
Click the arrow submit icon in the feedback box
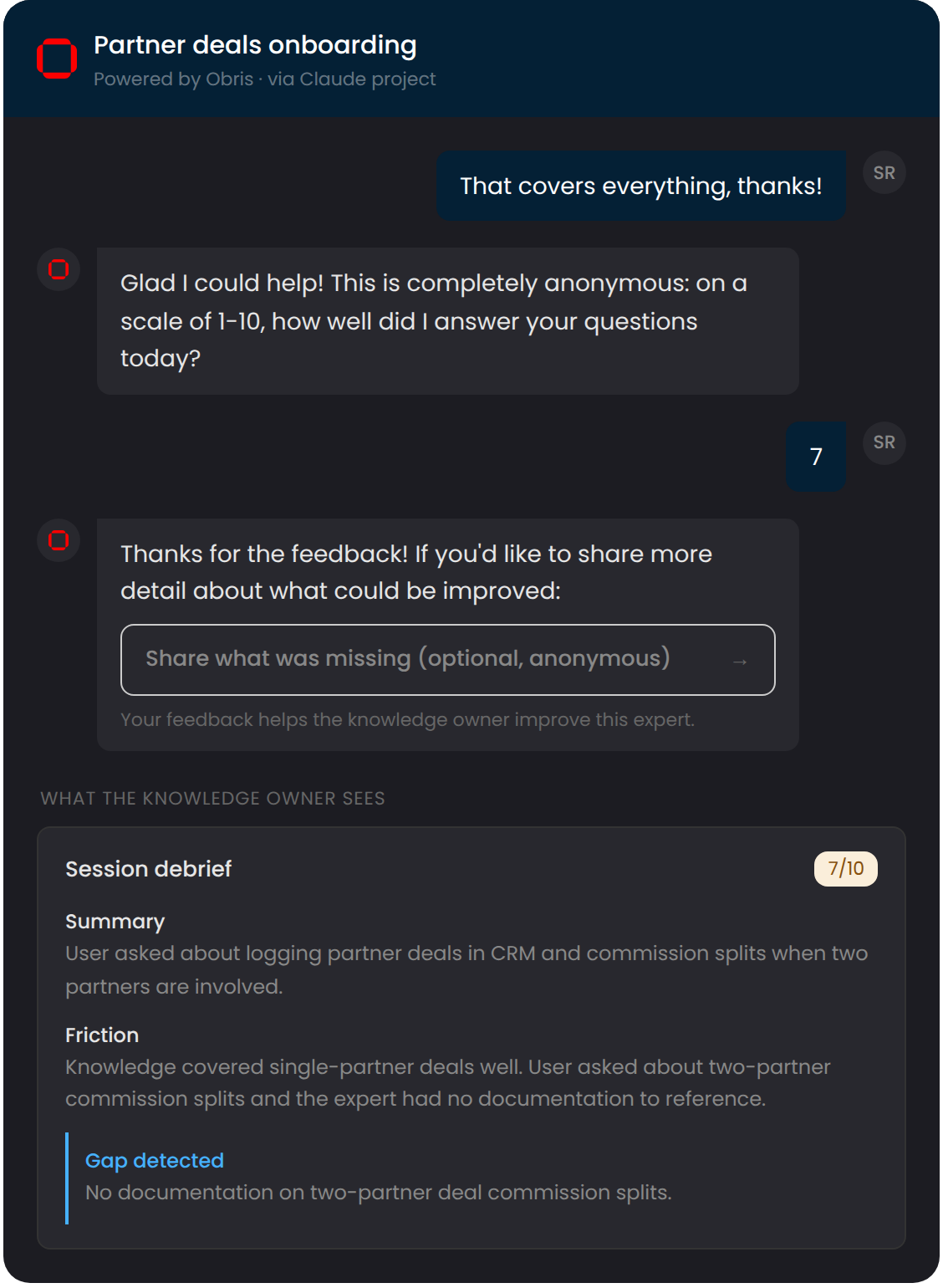coord(739,660)
